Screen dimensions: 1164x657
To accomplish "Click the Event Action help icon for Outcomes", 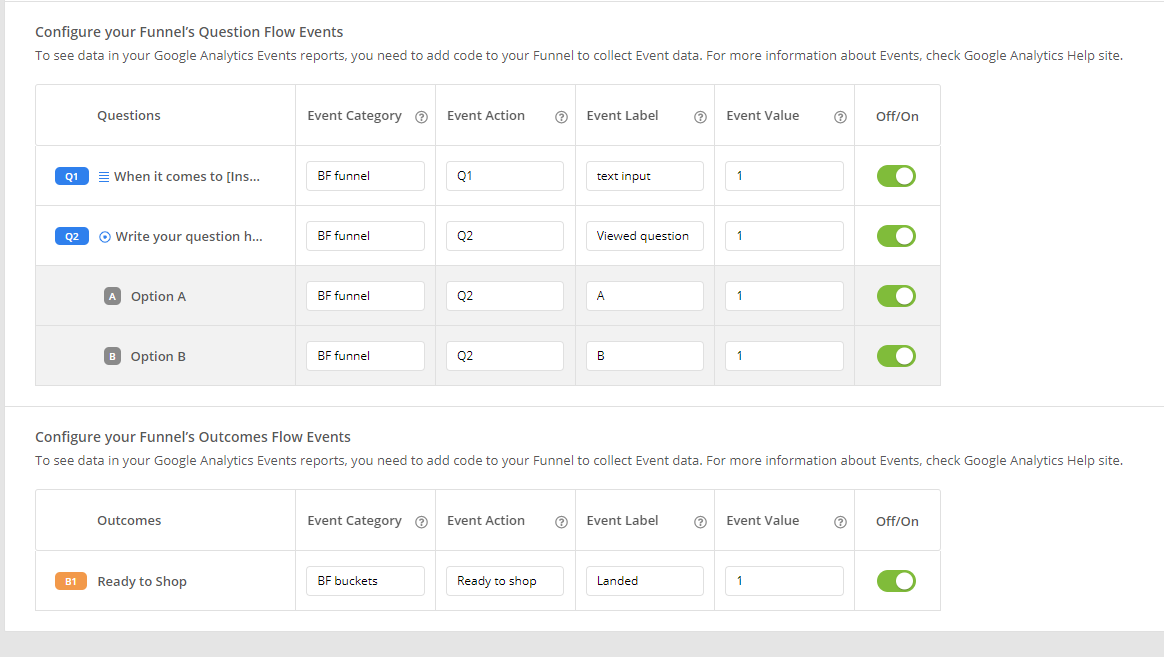I will [x=561, y=521].
